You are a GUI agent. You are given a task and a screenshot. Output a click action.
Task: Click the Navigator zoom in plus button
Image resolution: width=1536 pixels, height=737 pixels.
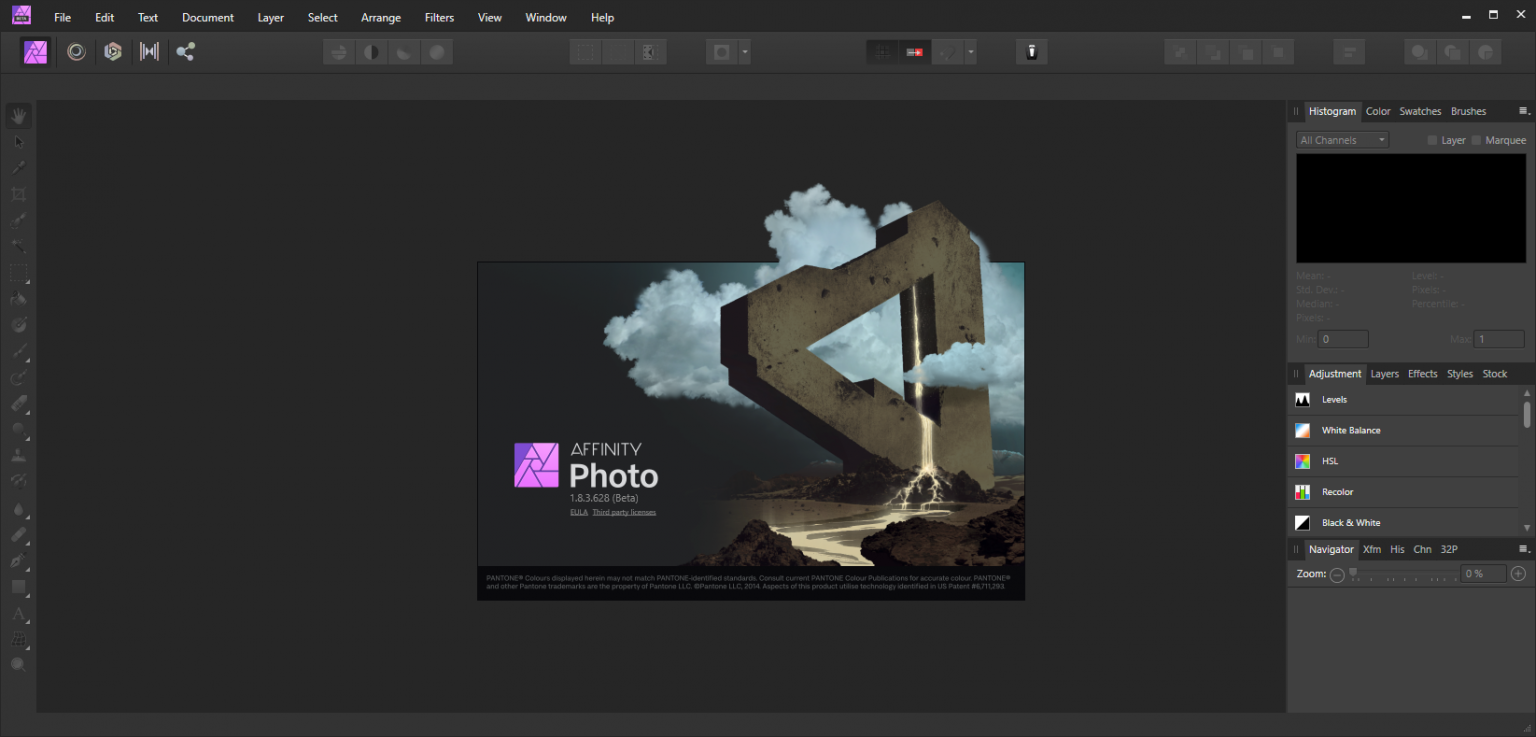pos(1518,574)
